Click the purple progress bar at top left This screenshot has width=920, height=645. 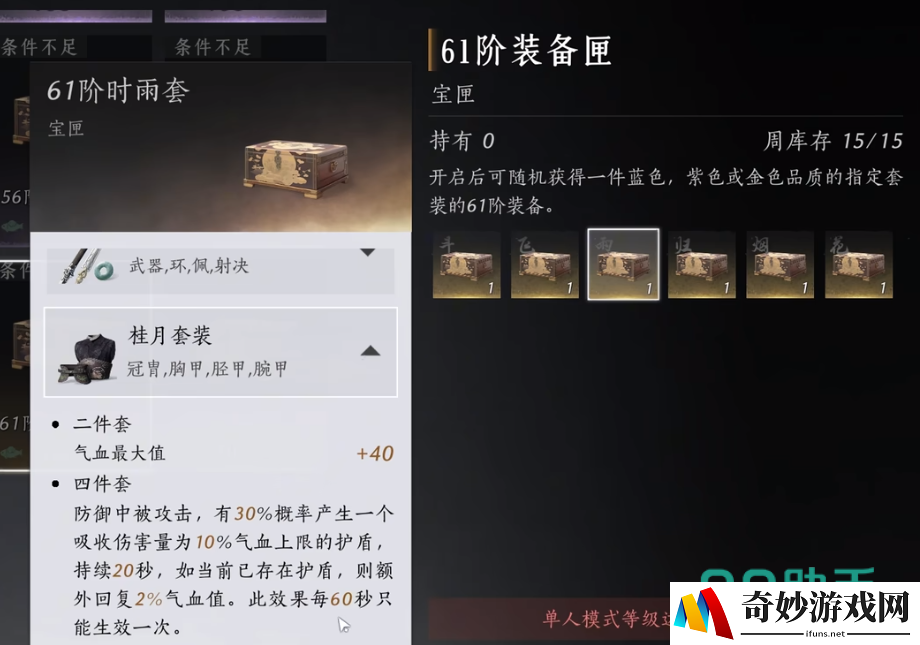(76, 16)
